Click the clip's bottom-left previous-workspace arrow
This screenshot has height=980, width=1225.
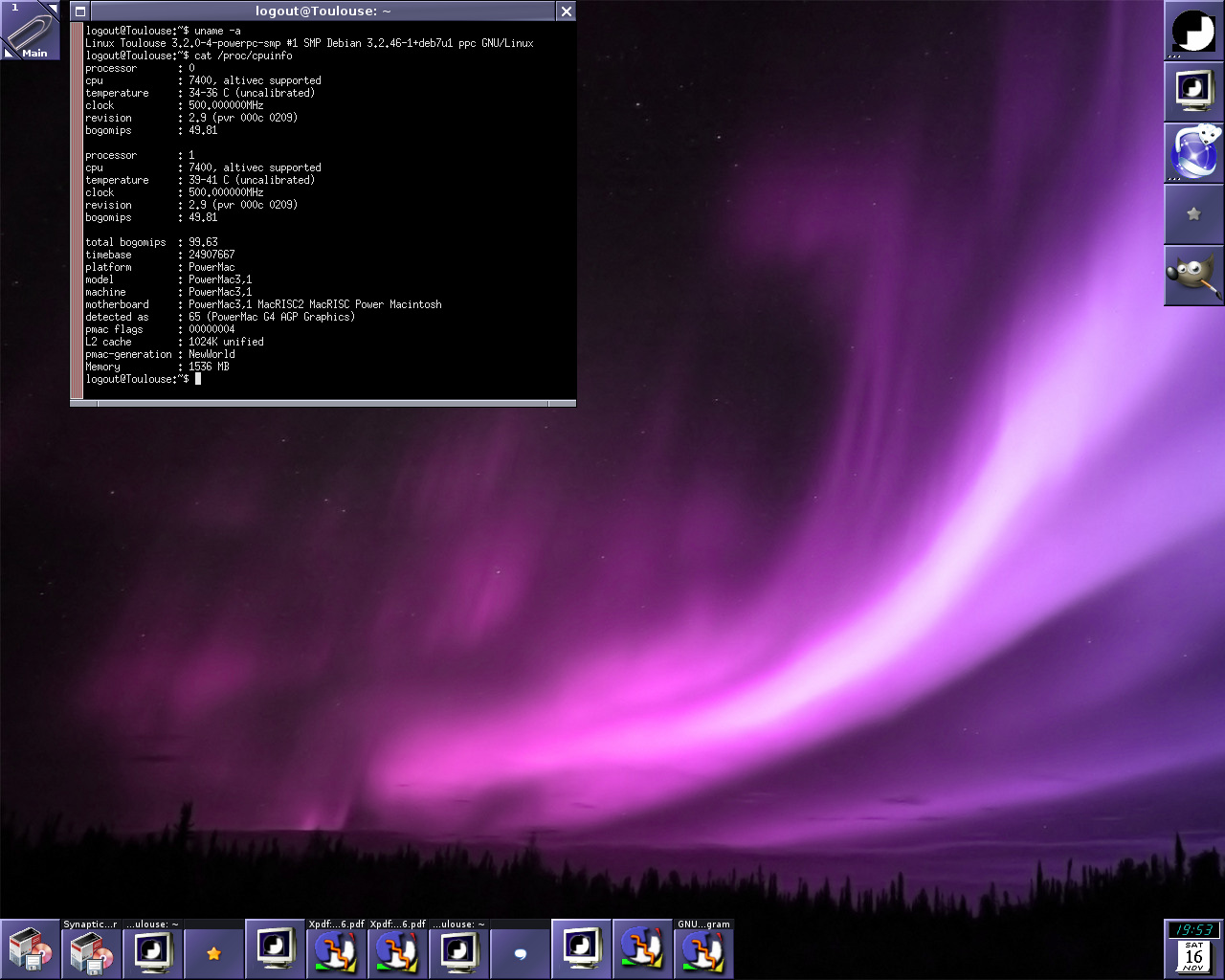(8, 54)
